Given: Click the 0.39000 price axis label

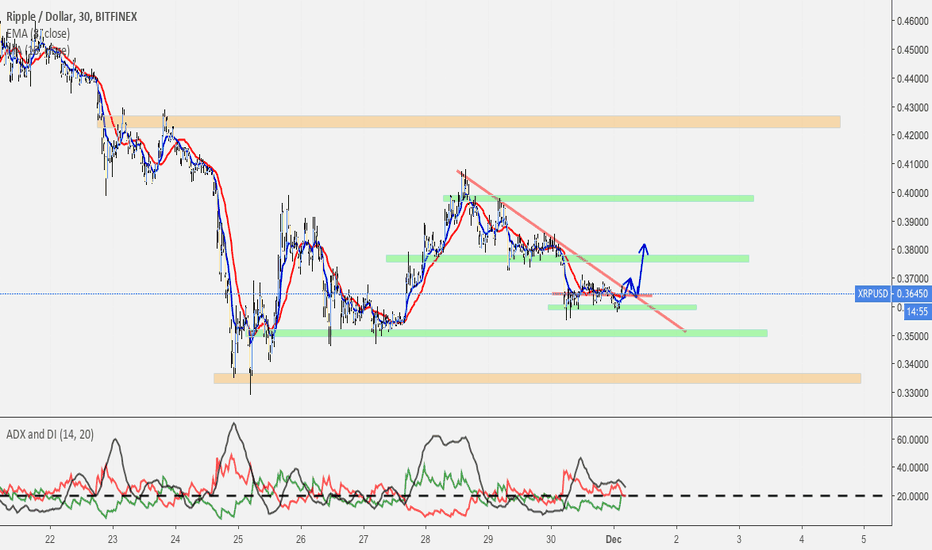Looking at the screenshot, I should [x=912, y=222].
